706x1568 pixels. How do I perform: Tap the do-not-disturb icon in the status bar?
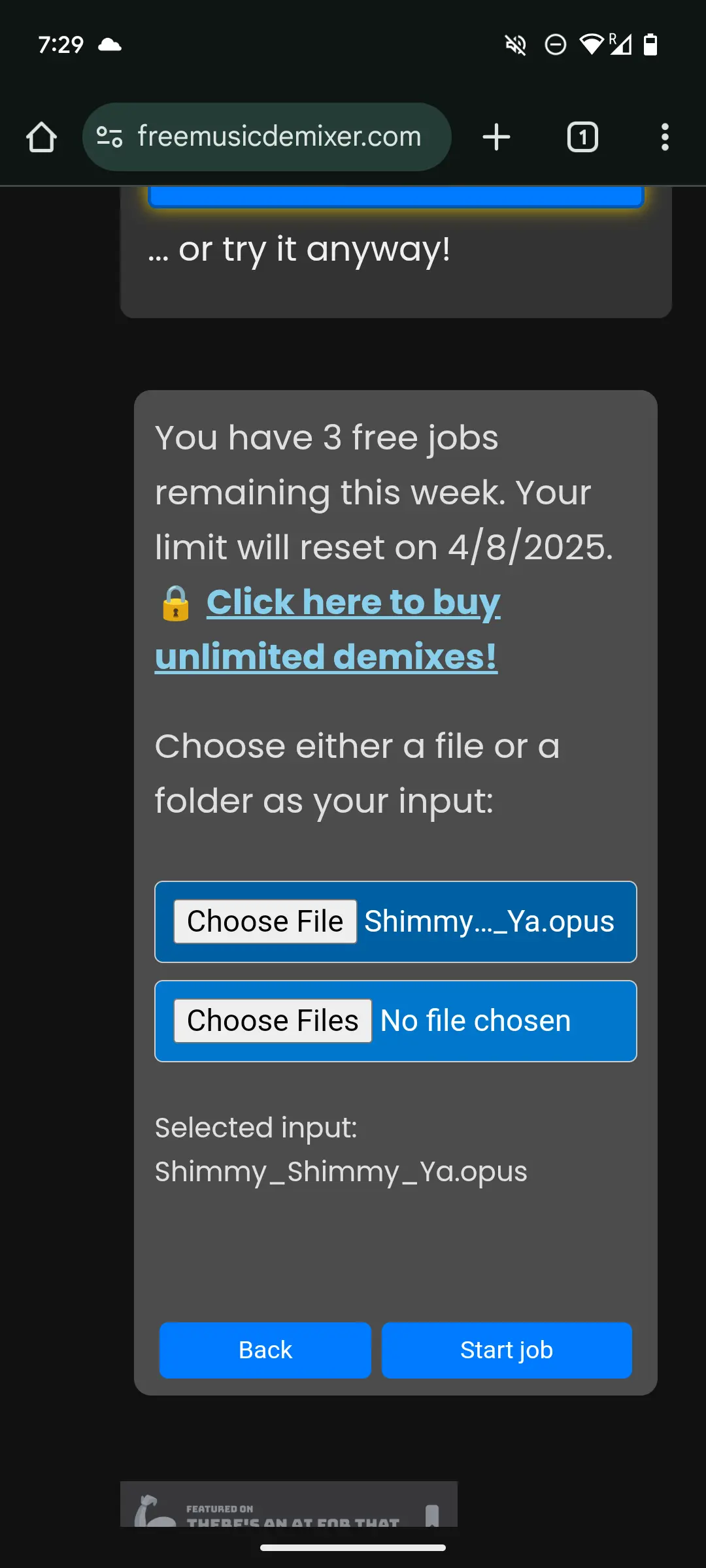pyautogui.click(x=555, y=44)
